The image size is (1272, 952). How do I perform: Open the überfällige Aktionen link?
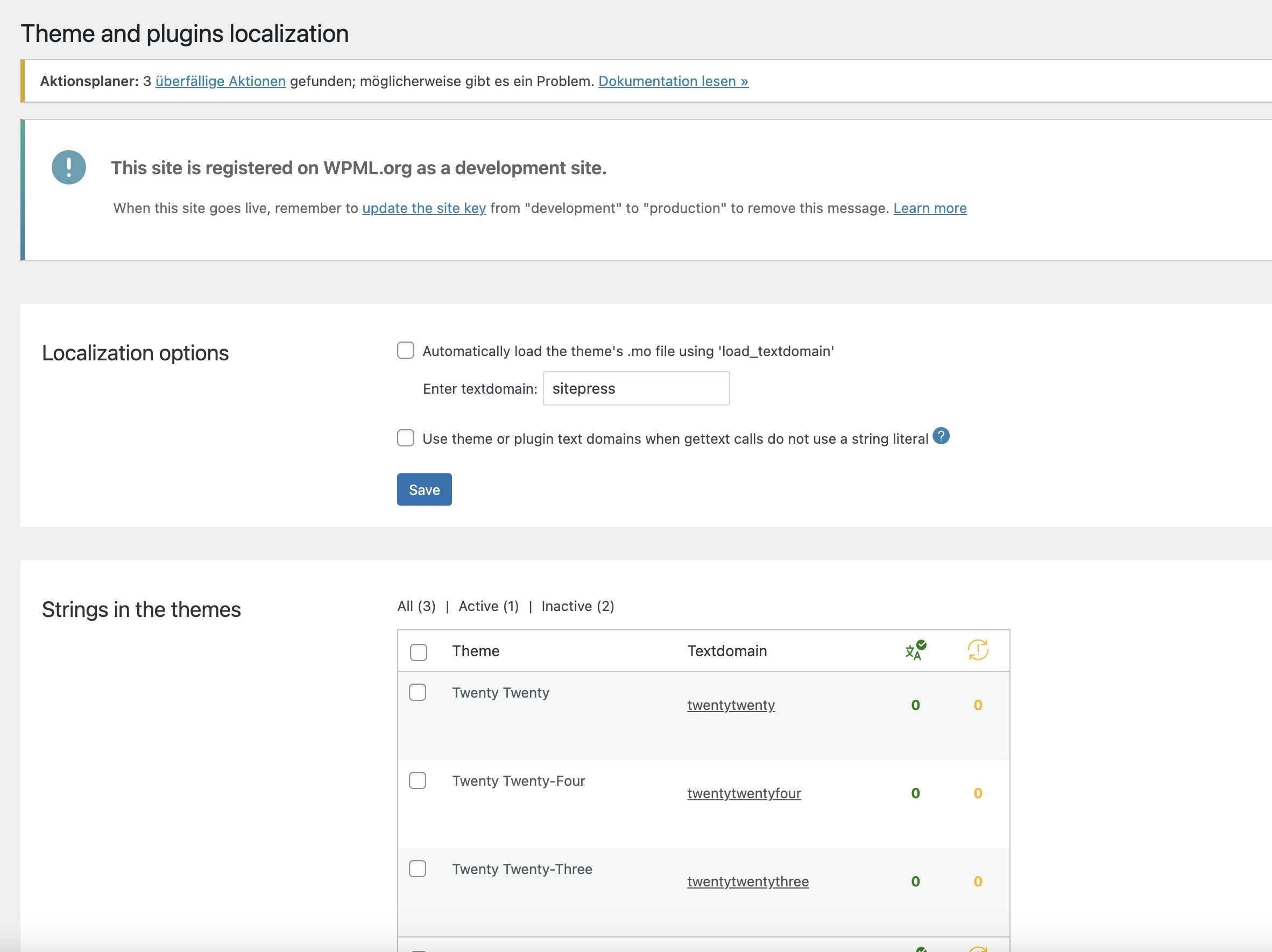point(220,81)
